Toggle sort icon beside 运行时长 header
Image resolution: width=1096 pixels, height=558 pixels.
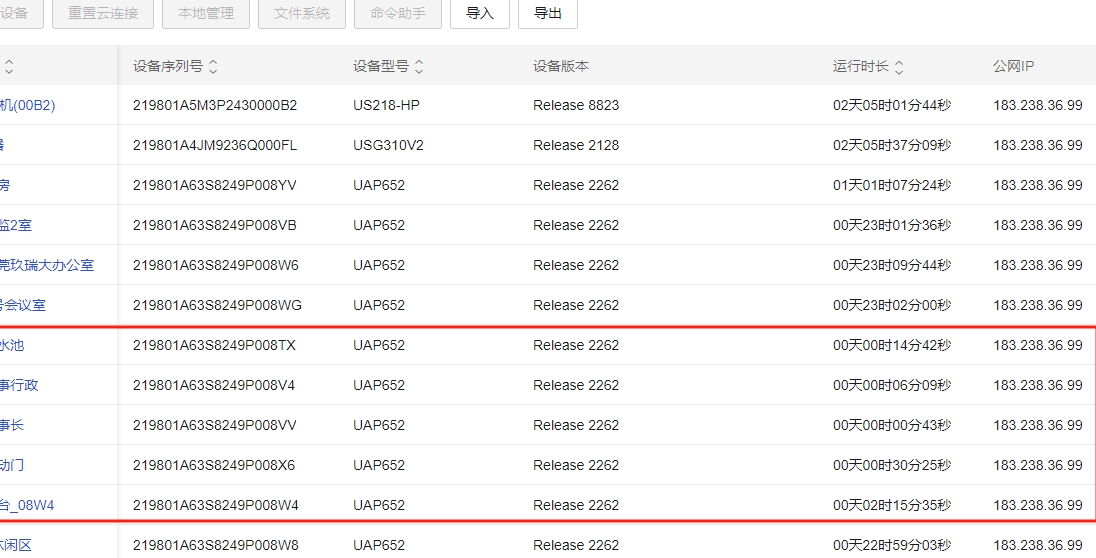(899, 67)
